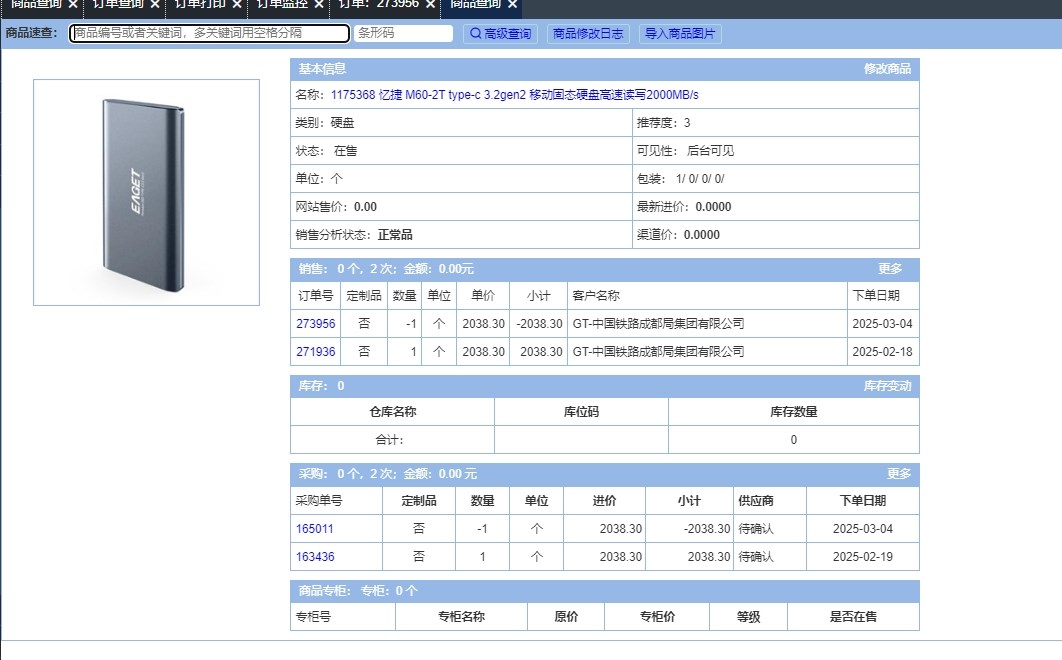Open sales order 271936

(316, 352)
